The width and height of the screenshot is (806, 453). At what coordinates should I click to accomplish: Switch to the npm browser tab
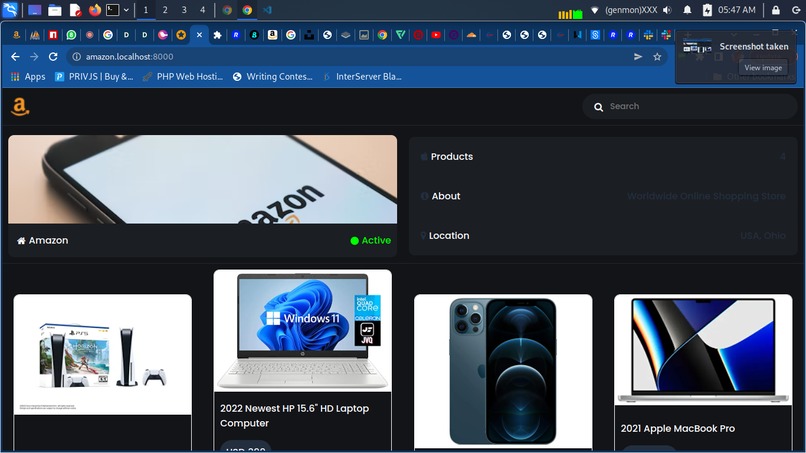click(x=53, y=34)
